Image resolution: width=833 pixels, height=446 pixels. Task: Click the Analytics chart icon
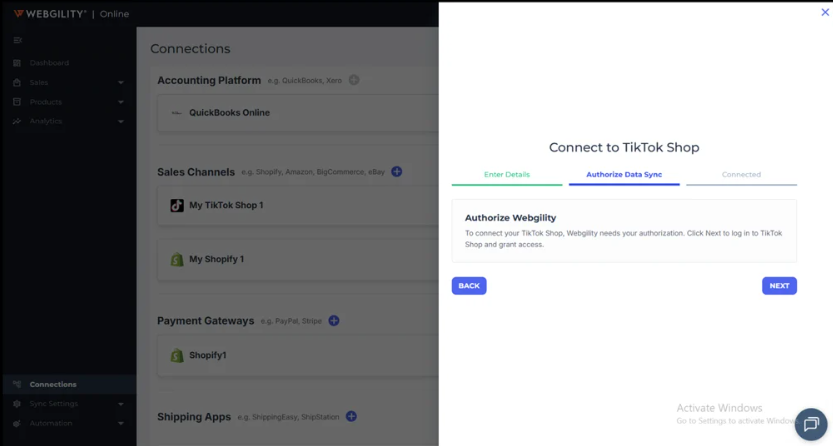[17, 121]
